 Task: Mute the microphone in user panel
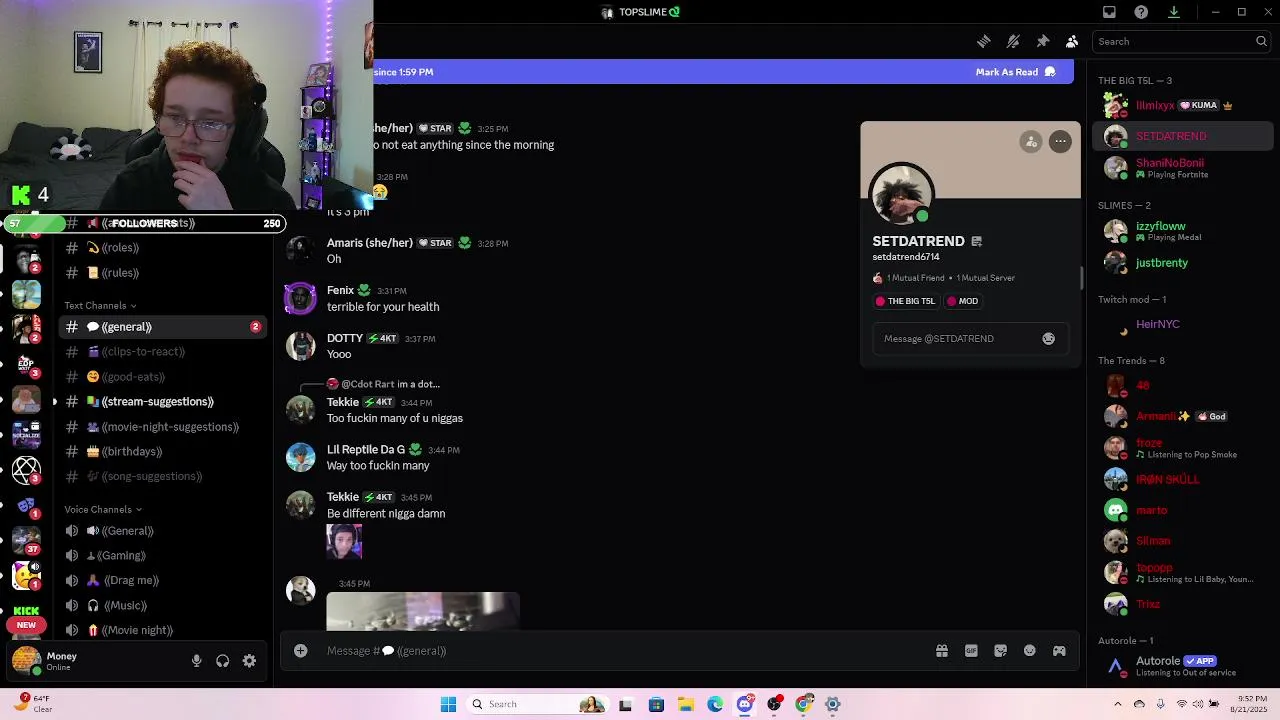coord(196,661)
